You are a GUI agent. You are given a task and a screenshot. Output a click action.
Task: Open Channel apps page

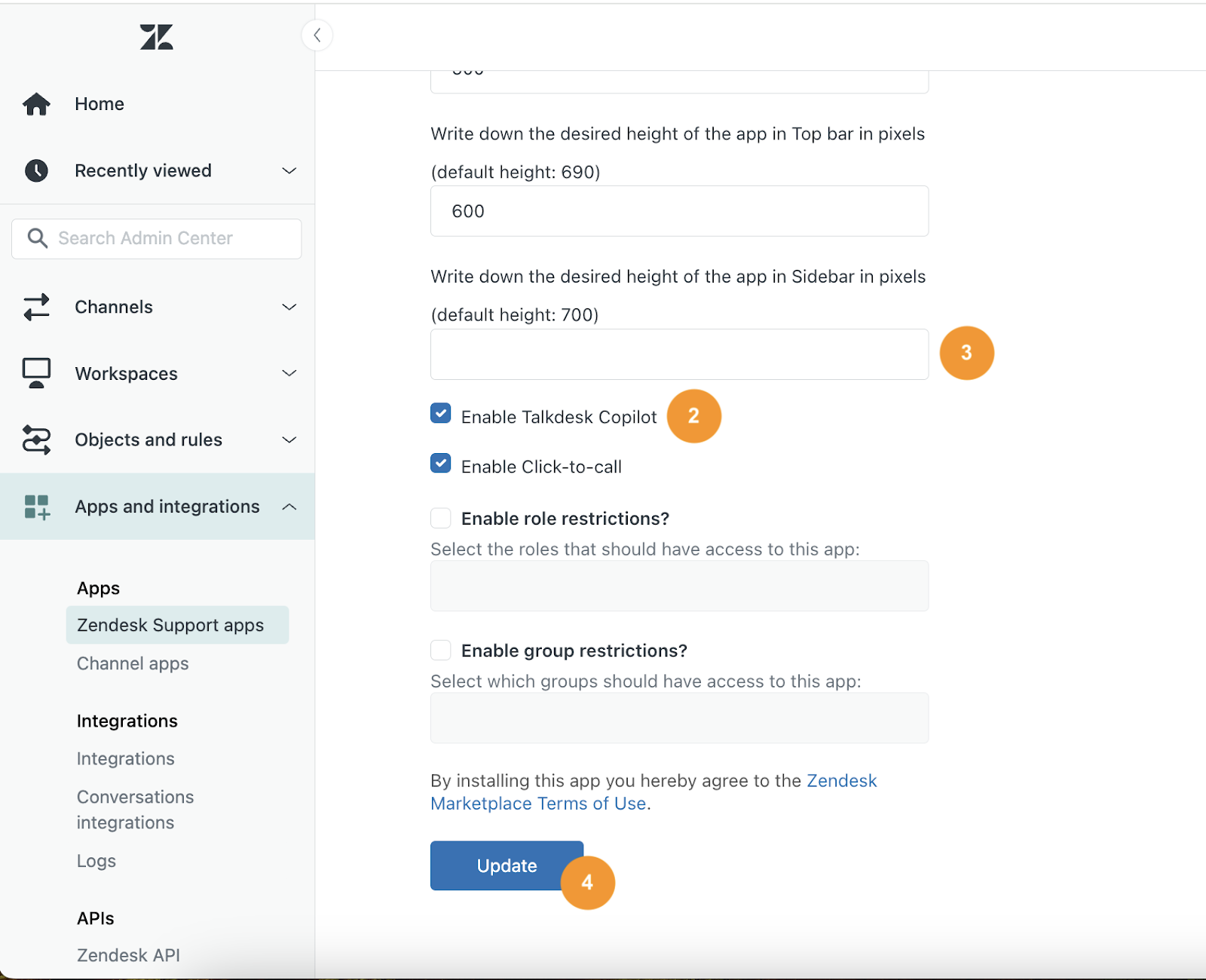tap(133, 663)
